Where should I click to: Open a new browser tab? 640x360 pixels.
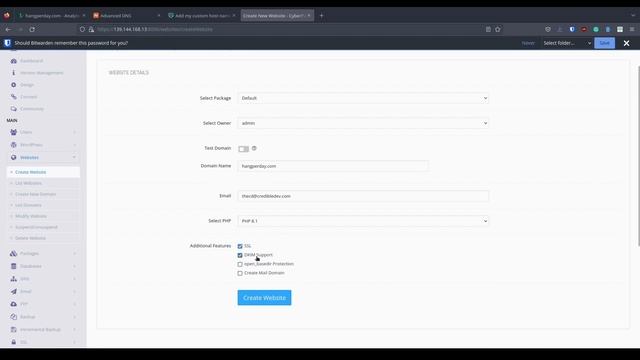(x=321, y=16)
